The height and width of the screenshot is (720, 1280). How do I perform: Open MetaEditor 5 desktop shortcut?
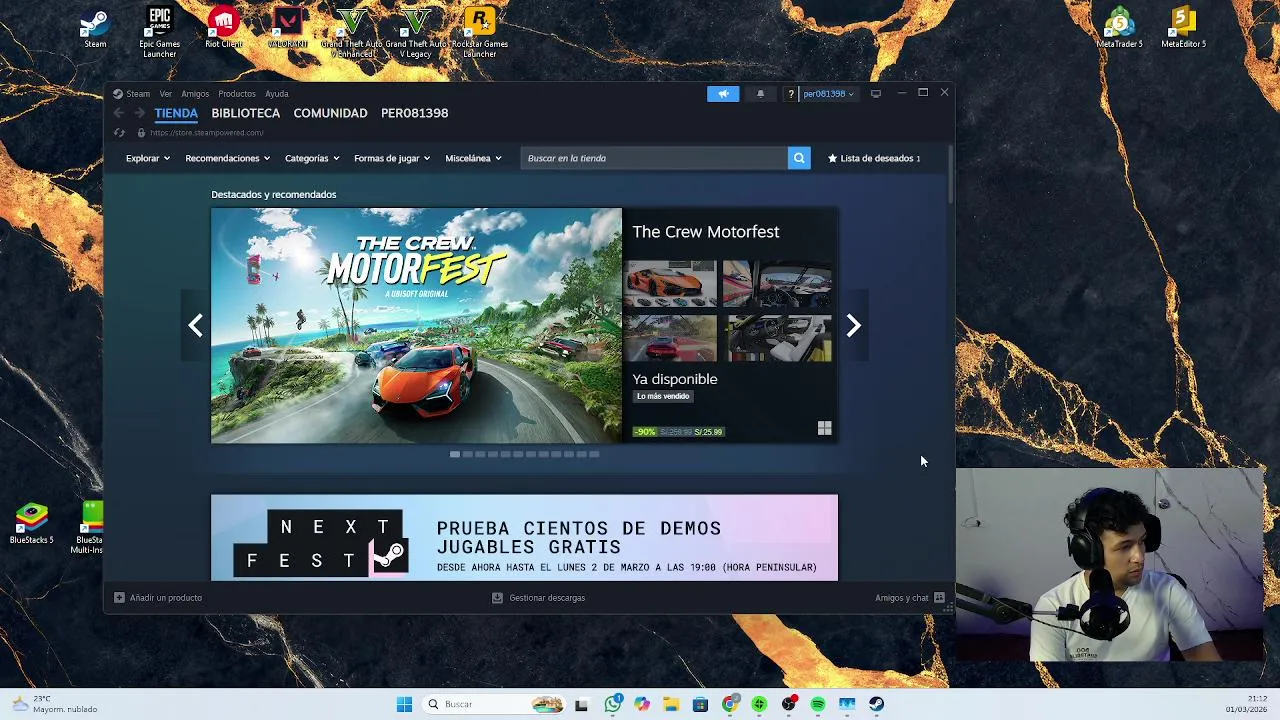click(x=1183, y=28)
